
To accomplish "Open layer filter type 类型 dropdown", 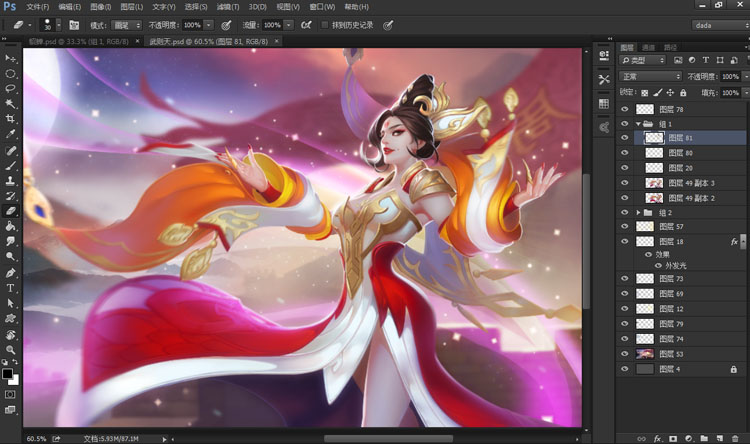I will [642, 60].
